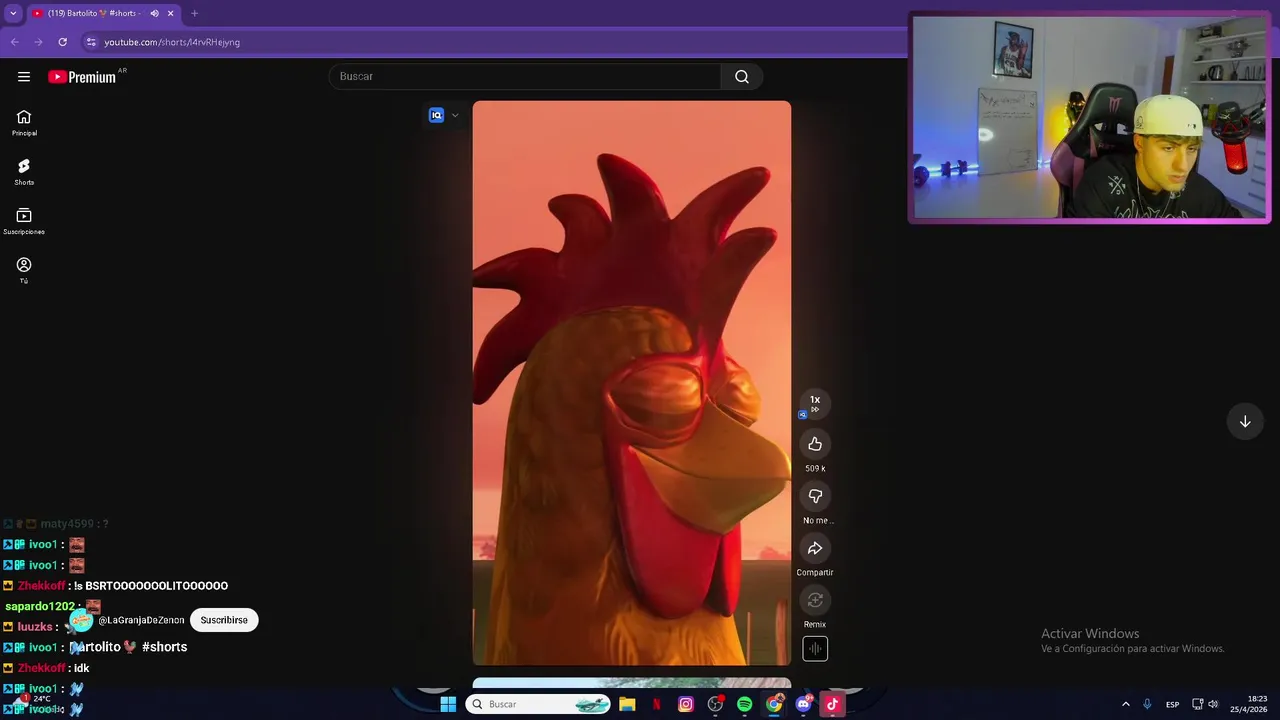Click the rooster short video player
The height and width of the screenshot is (720, 1280).
pyautogui.click(x=631, y=382)
